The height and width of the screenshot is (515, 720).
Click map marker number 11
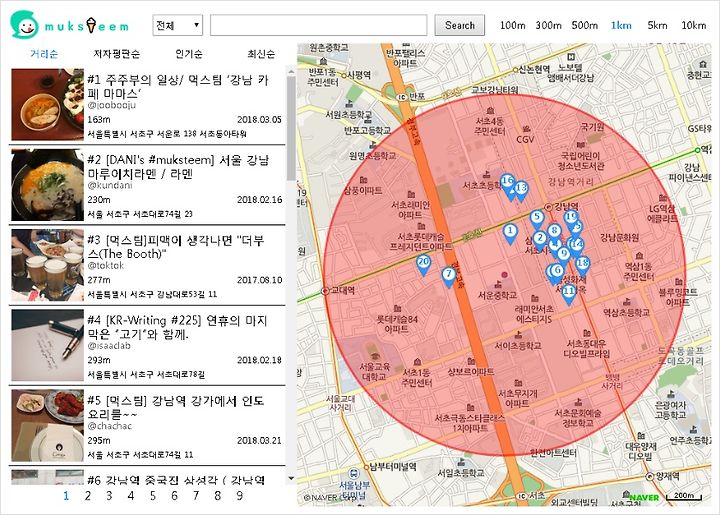568,293
